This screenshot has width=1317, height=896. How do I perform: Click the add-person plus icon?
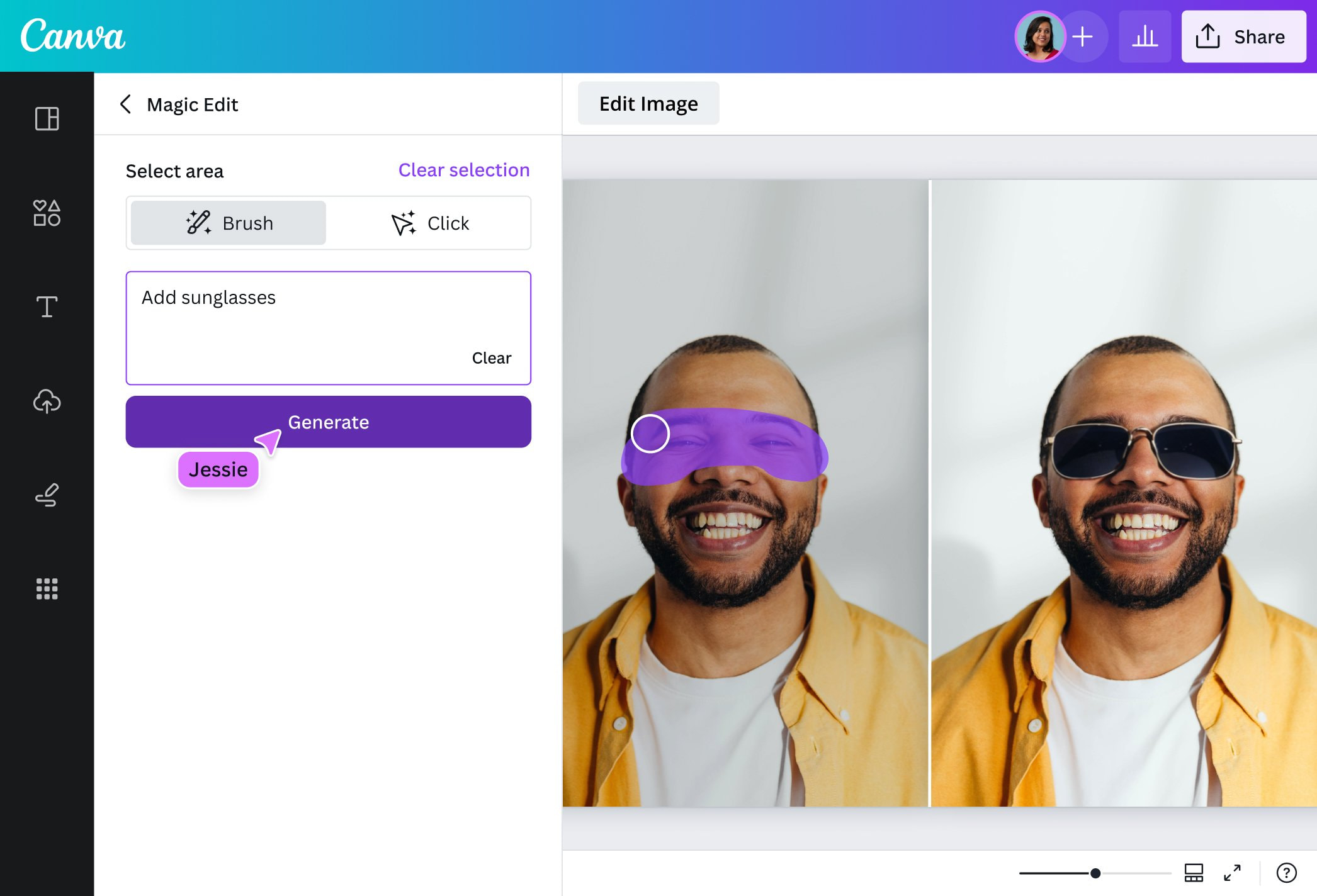tap(1084, 36)
